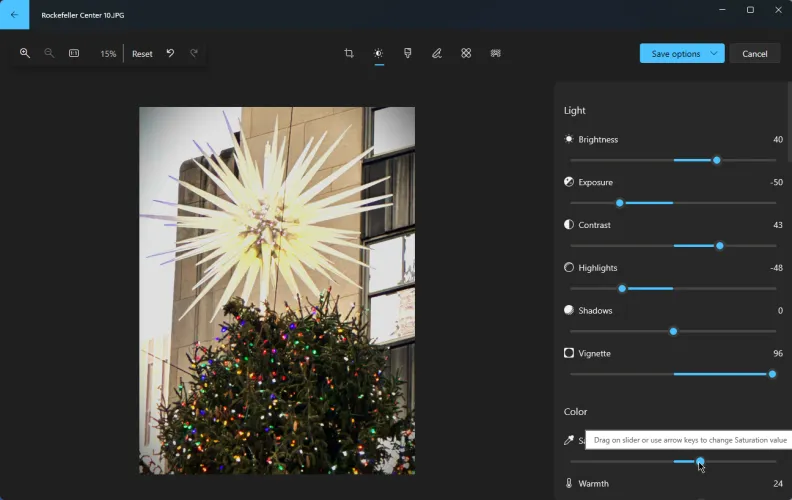Open the Filter tool
This screenshot has width=792, height=500.
click(x=407, y=53)
